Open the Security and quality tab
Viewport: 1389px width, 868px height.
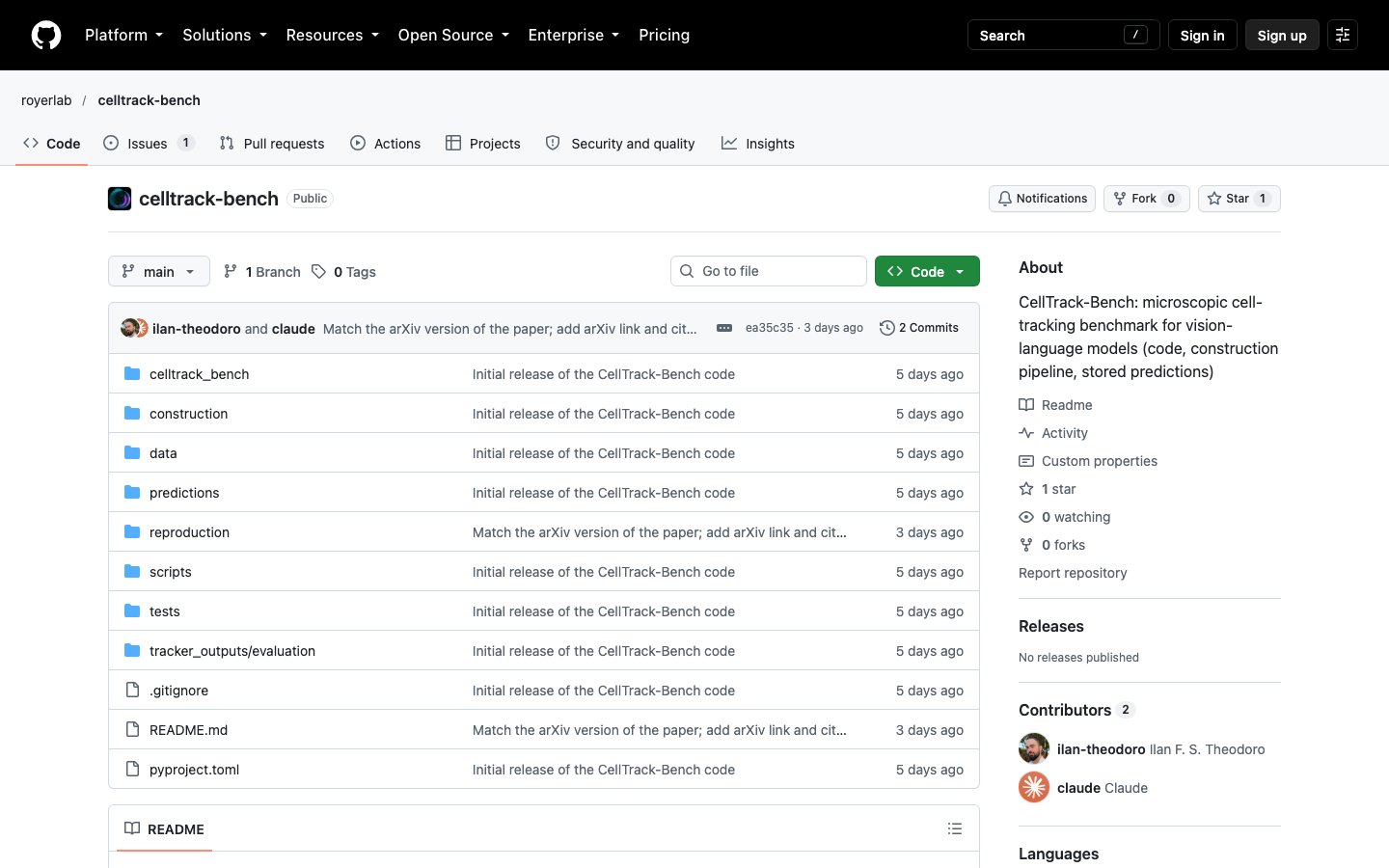[620, 143]
